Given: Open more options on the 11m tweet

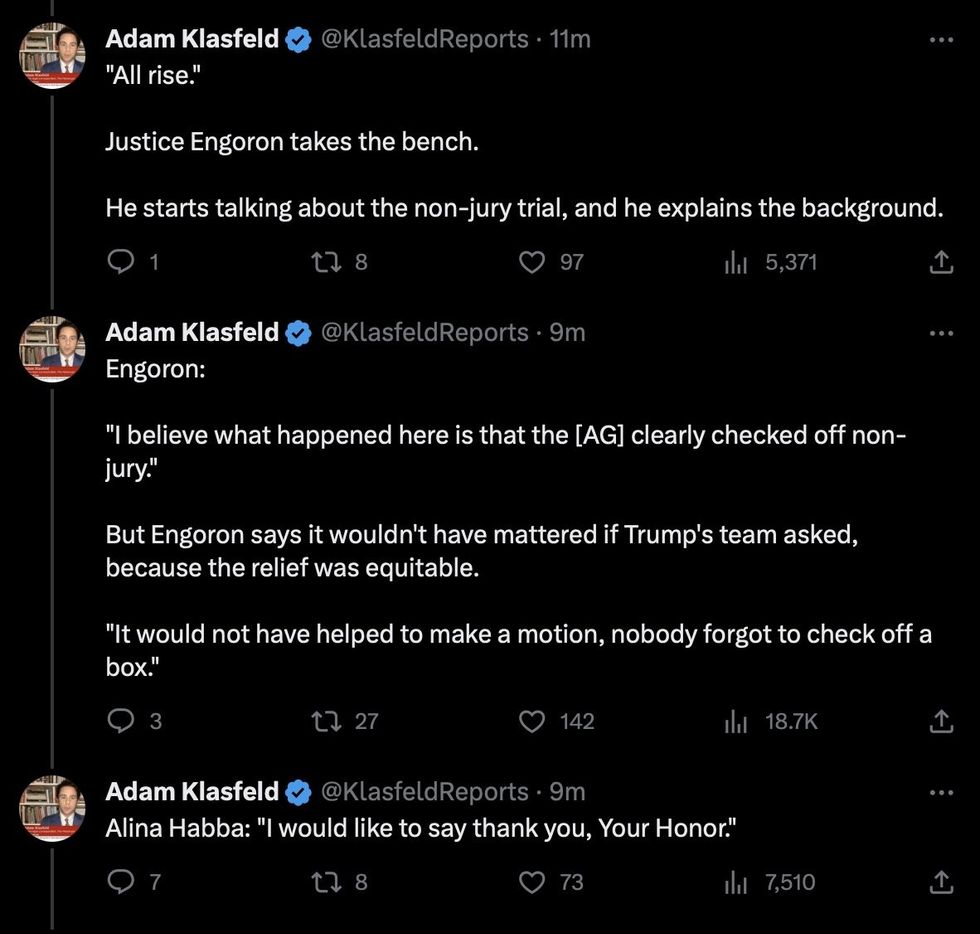Looking at the screenshot, I should [940, 40].
